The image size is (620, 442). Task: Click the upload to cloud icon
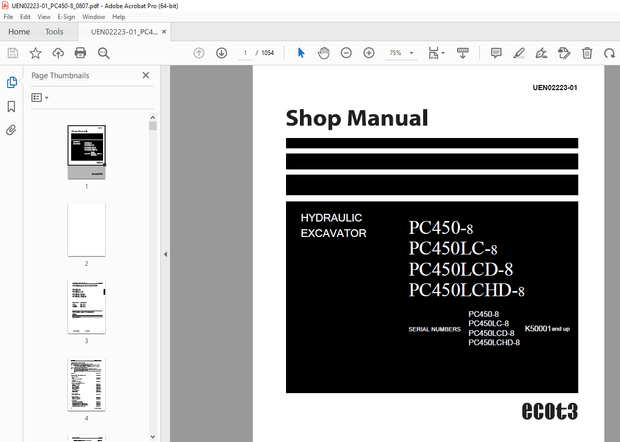point(58,53)
